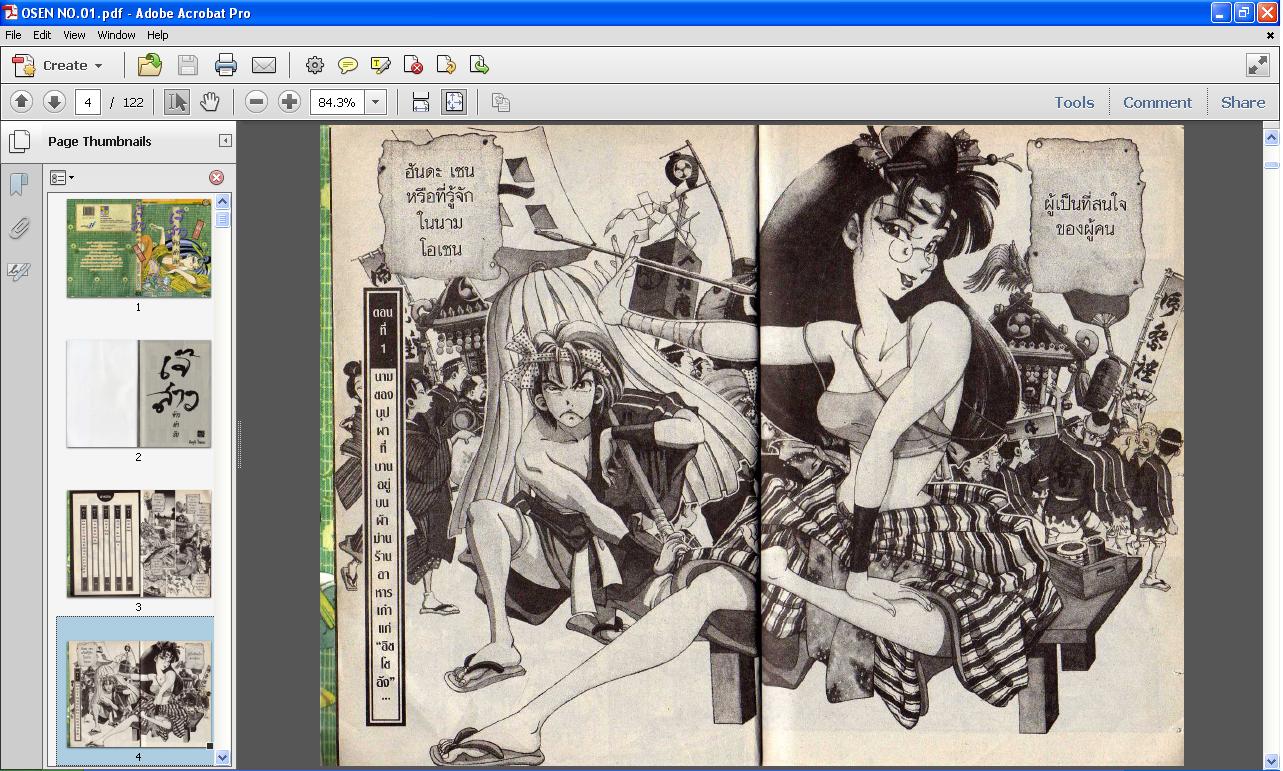Open the Window menu

116,35
